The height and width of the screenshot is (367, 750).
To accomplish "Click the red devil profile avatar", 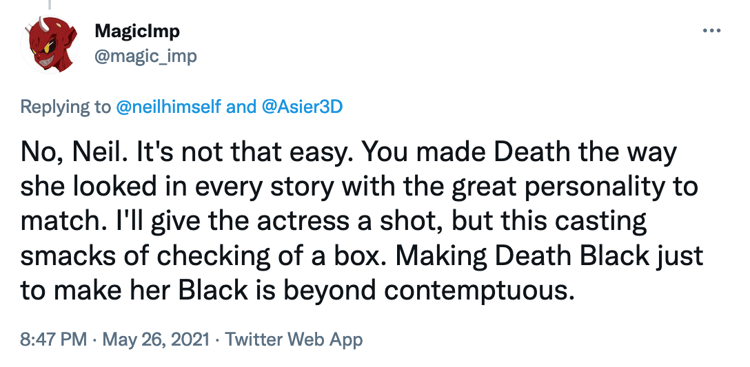I will pos(50,44).
